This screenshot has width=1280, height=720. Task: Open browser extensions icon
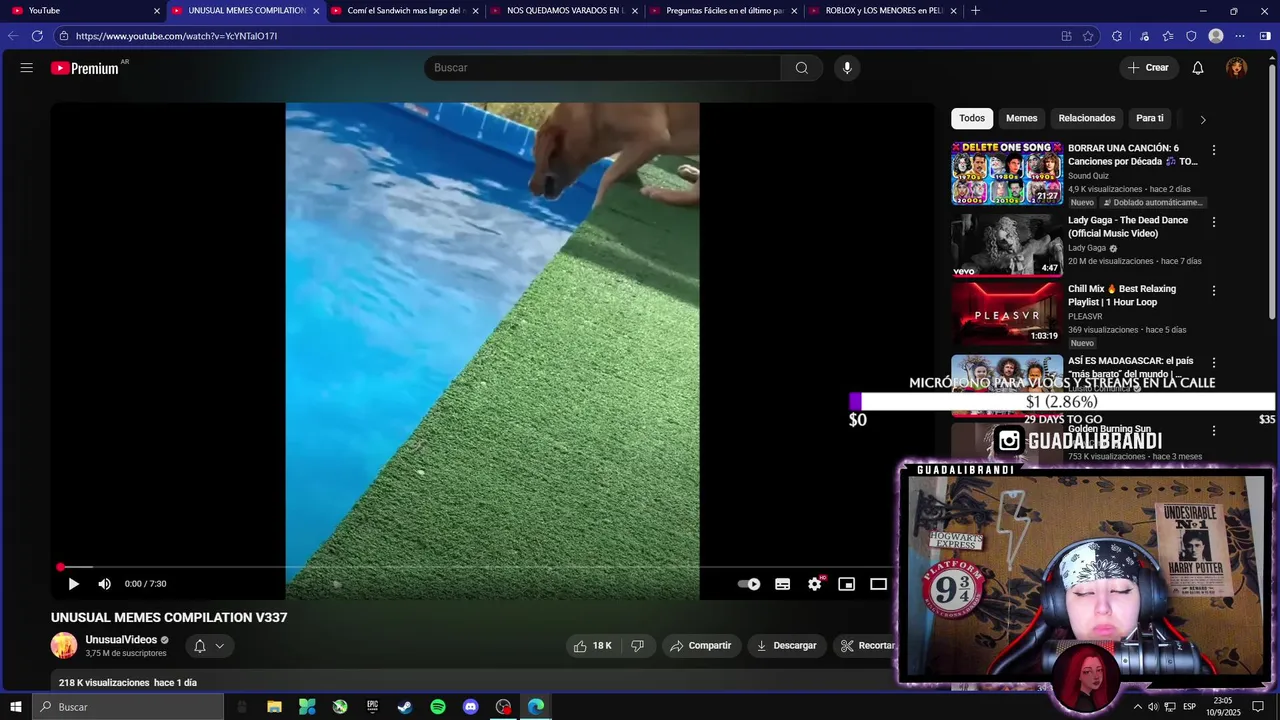click(x=1116, y=36)
